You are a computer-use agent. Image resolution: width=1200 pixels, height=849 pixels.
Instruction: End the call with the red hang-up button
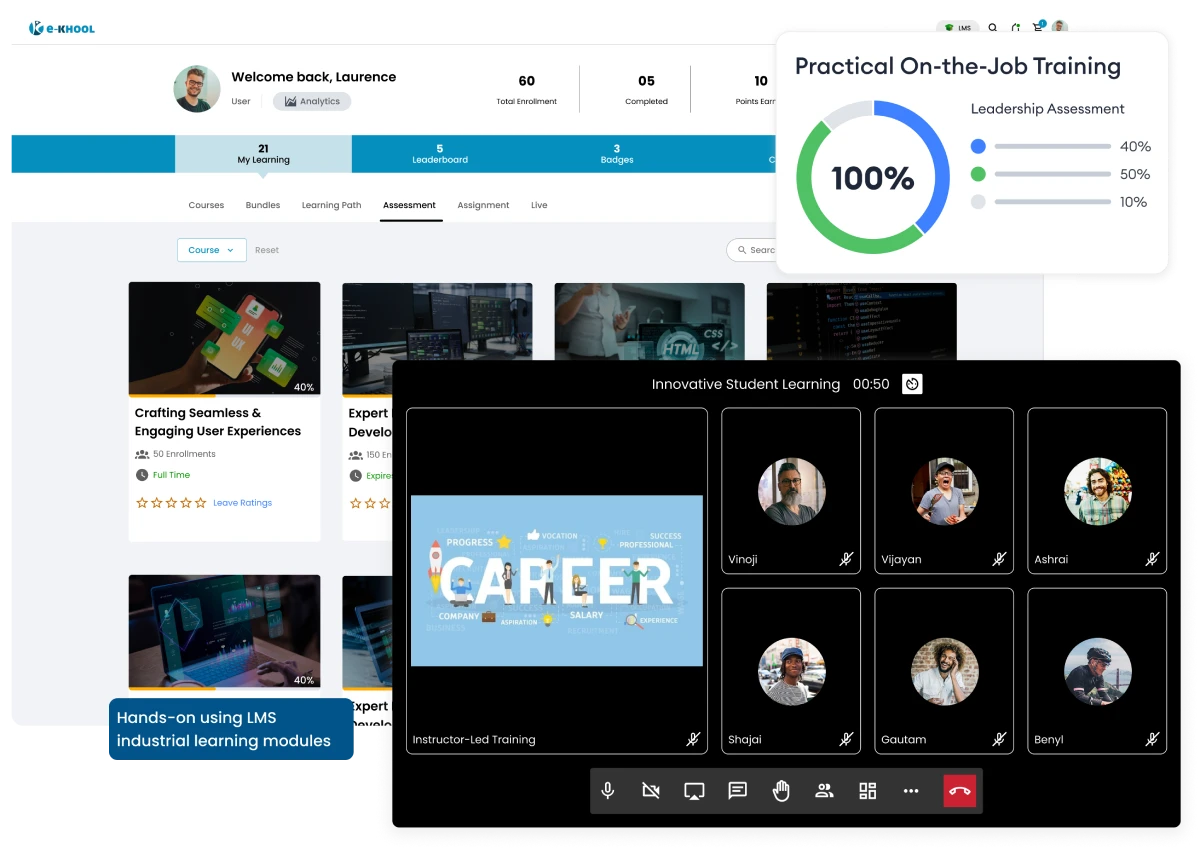click(958, 790)
